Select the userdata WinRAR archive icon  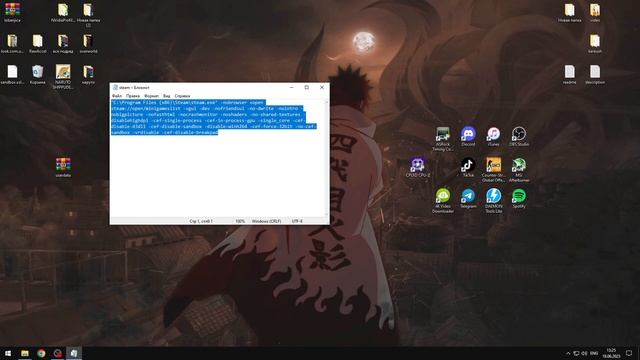pyautogui.click(x=63, y=167)
